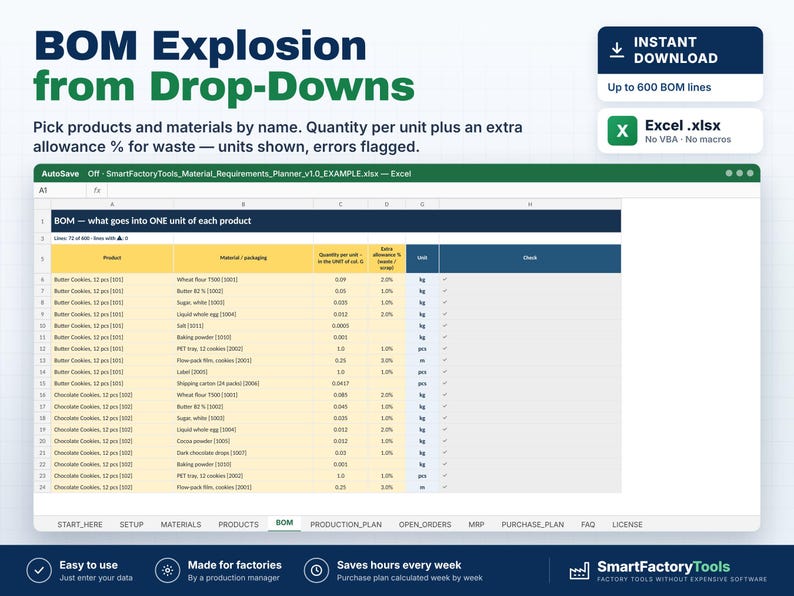Screen dimensions: 794x596
Task: Click the Product column header cell
Action: pos(112,258)
